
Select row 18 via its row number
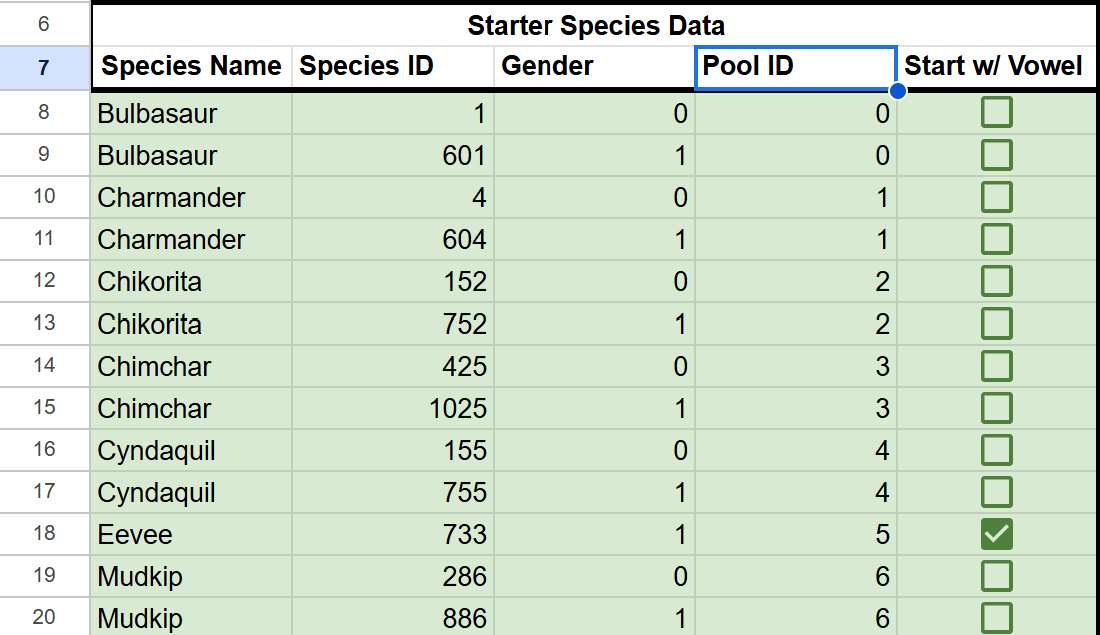44,534
